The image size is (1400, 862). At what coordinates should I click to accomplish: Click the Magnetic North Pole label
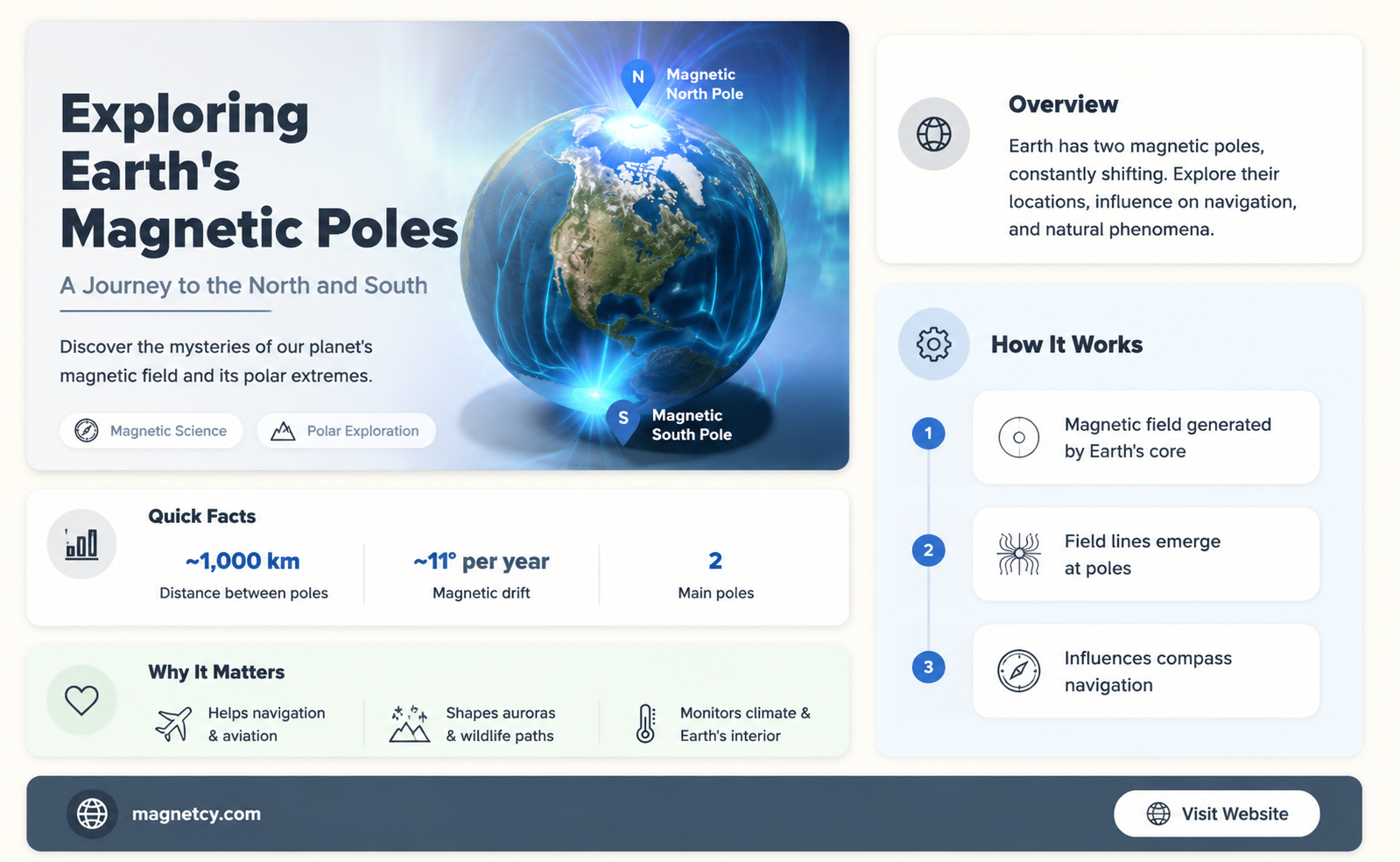coord(705,84)
